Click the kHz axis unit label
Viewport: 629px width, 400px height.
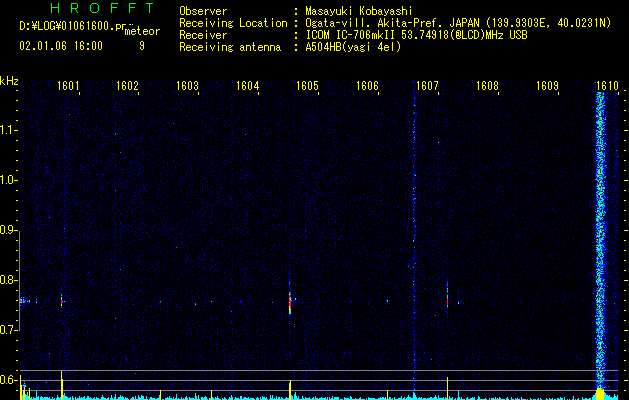9,81
